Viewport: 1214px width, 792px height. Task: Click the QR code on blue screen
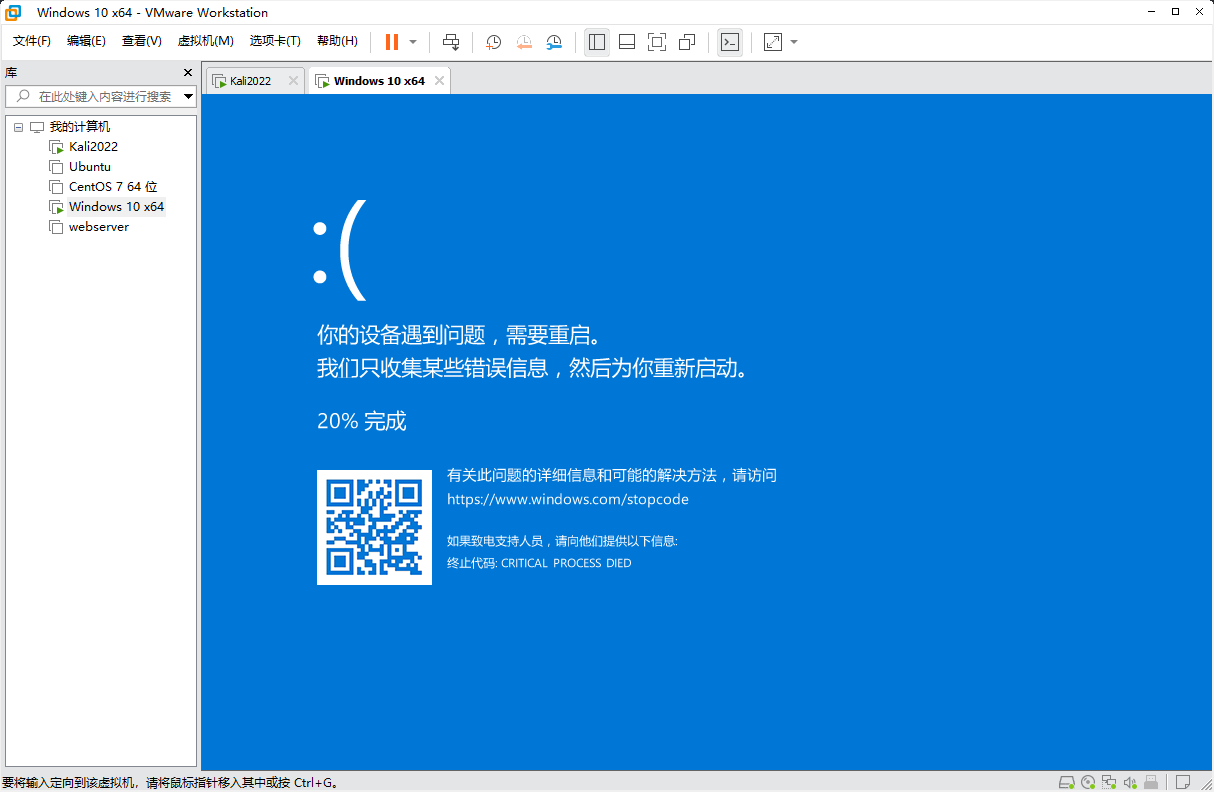pos(374,527)
